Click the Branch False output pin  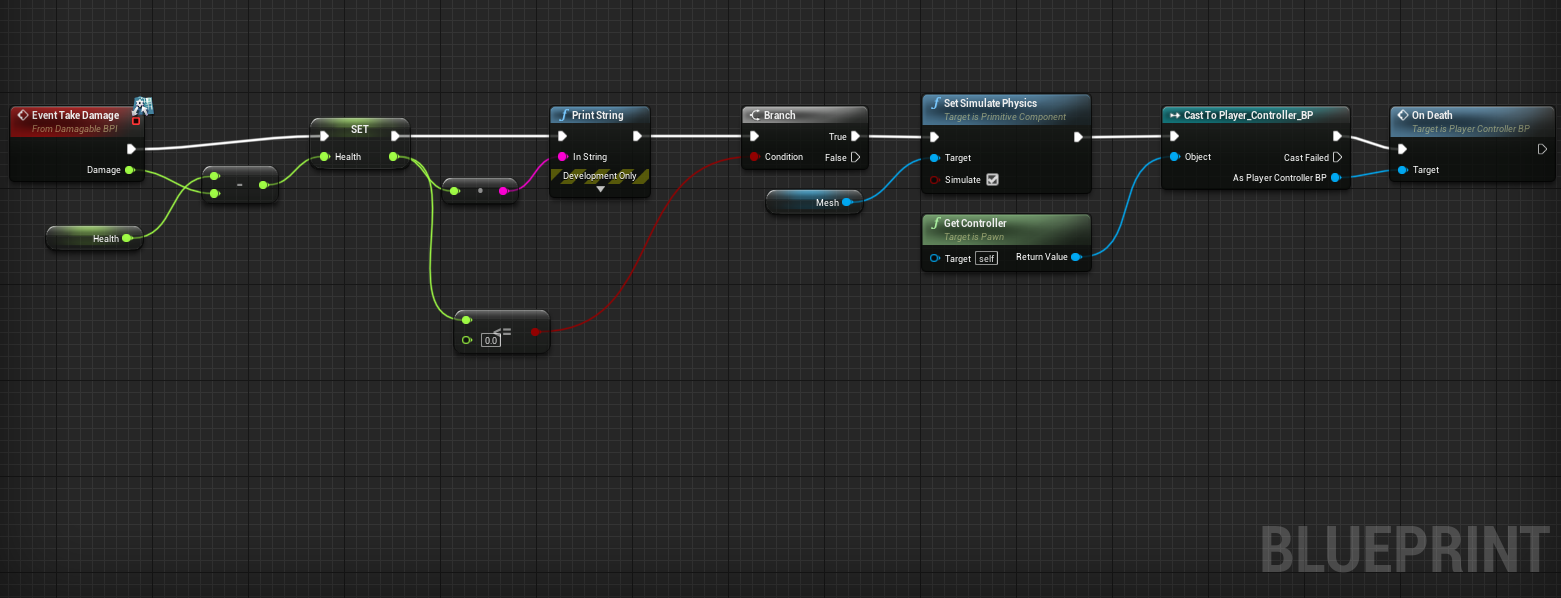click(x=855, y=157)
